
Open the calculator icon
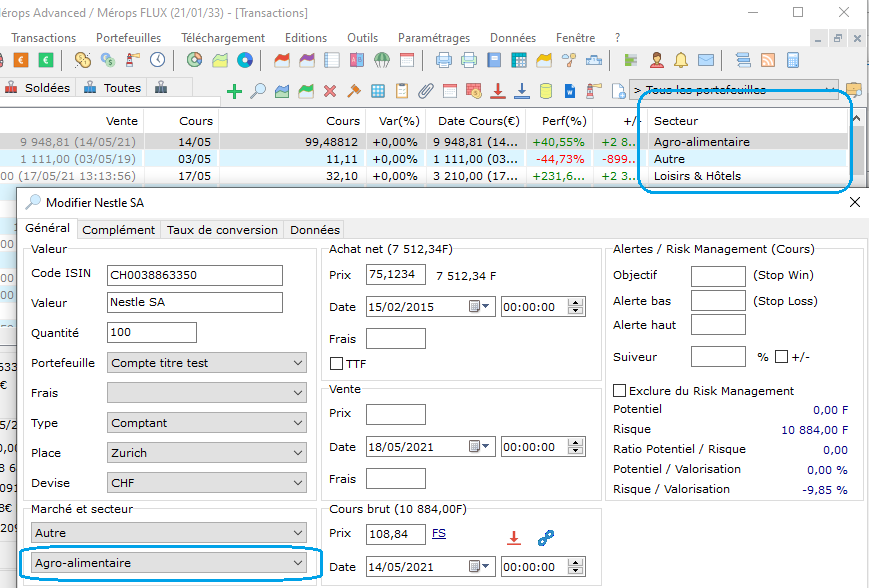coord(793,60)
